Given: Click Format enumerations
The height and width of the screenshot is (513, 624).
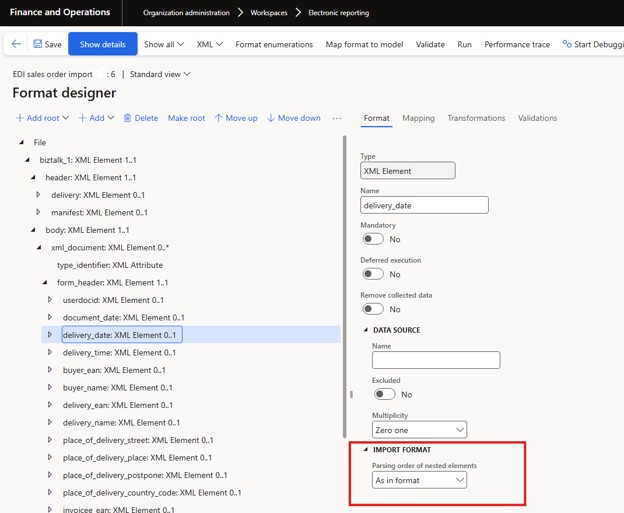Looking at the screenshot, I should click(x=274, y=44).
